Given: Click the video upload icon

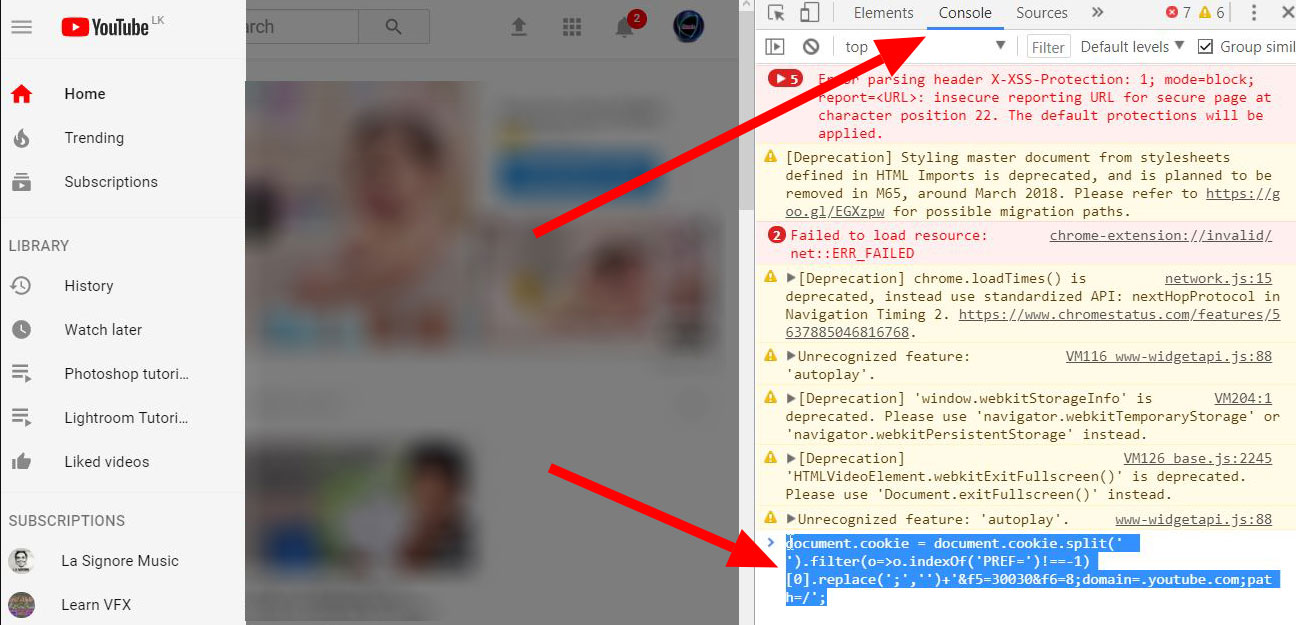Looking at the screenshot, I should coord(519,27).
